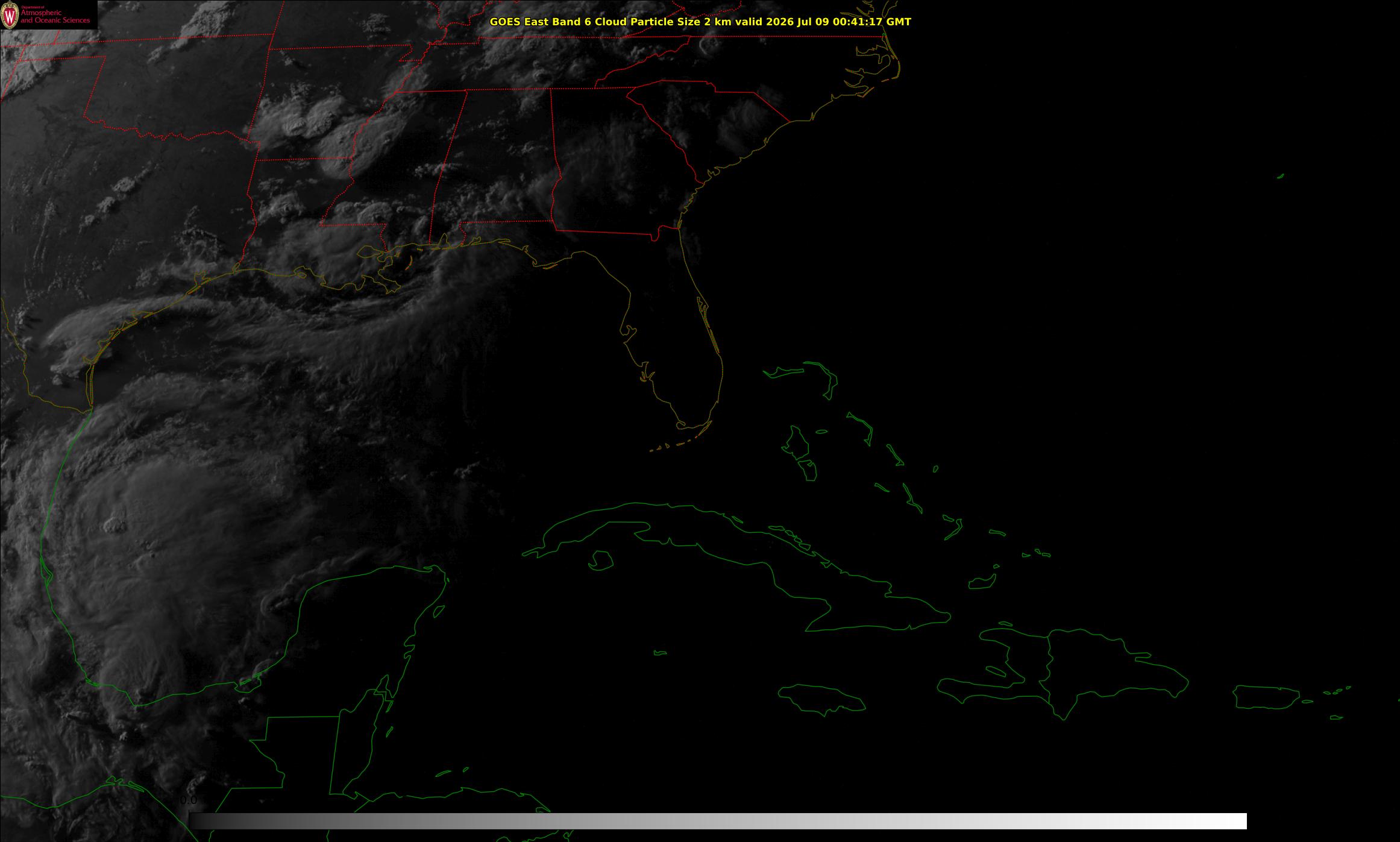Click the grayscale color bar legend
Screen dimensions: 1400x842
[x=718, y=821]
